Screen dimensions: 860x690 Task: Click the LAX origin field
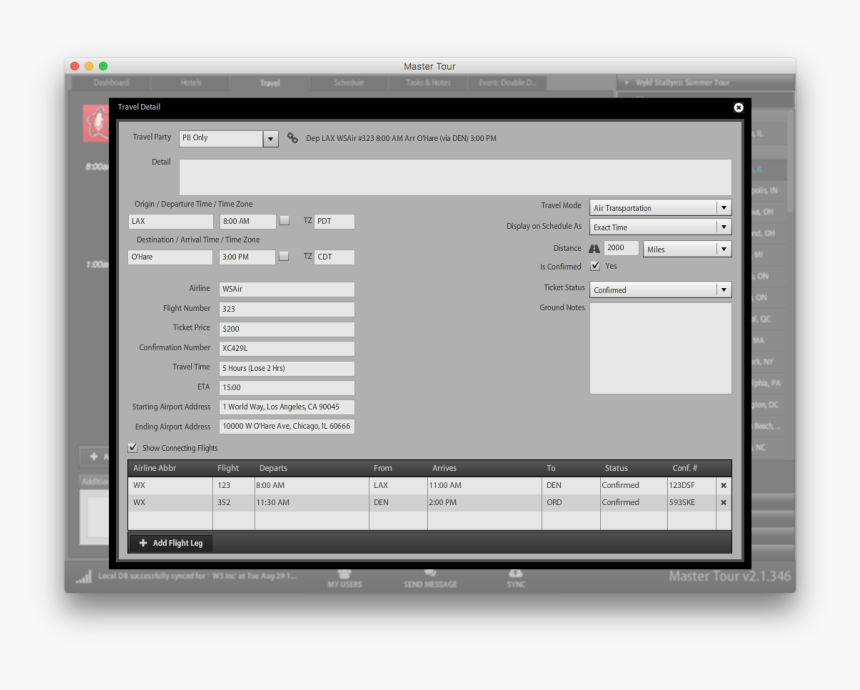coord(171,221)
